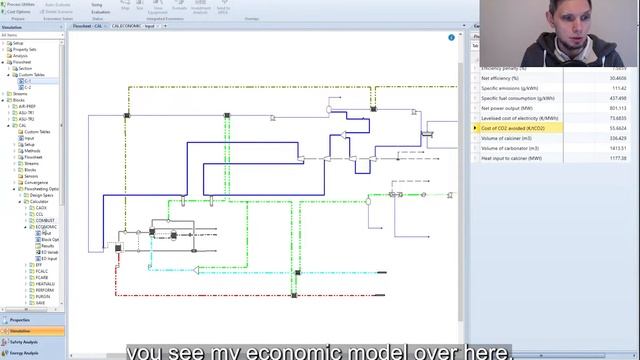This screenshot has height=360, width=640.
Task: Open the Safety Analysis environment
Action: pyautogui.click(x=32, y=342)
